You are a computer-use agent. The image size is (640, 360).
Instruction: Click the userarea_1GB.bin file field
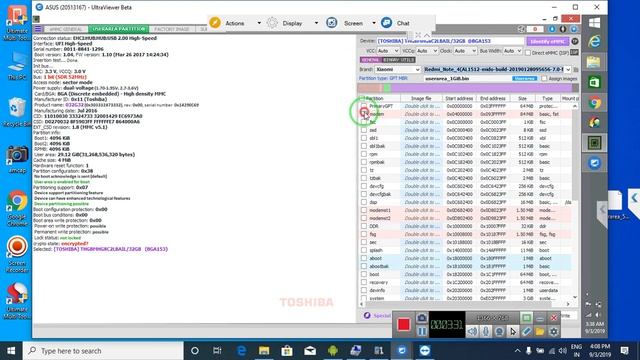pyautogui.click(x=468, y=78)
